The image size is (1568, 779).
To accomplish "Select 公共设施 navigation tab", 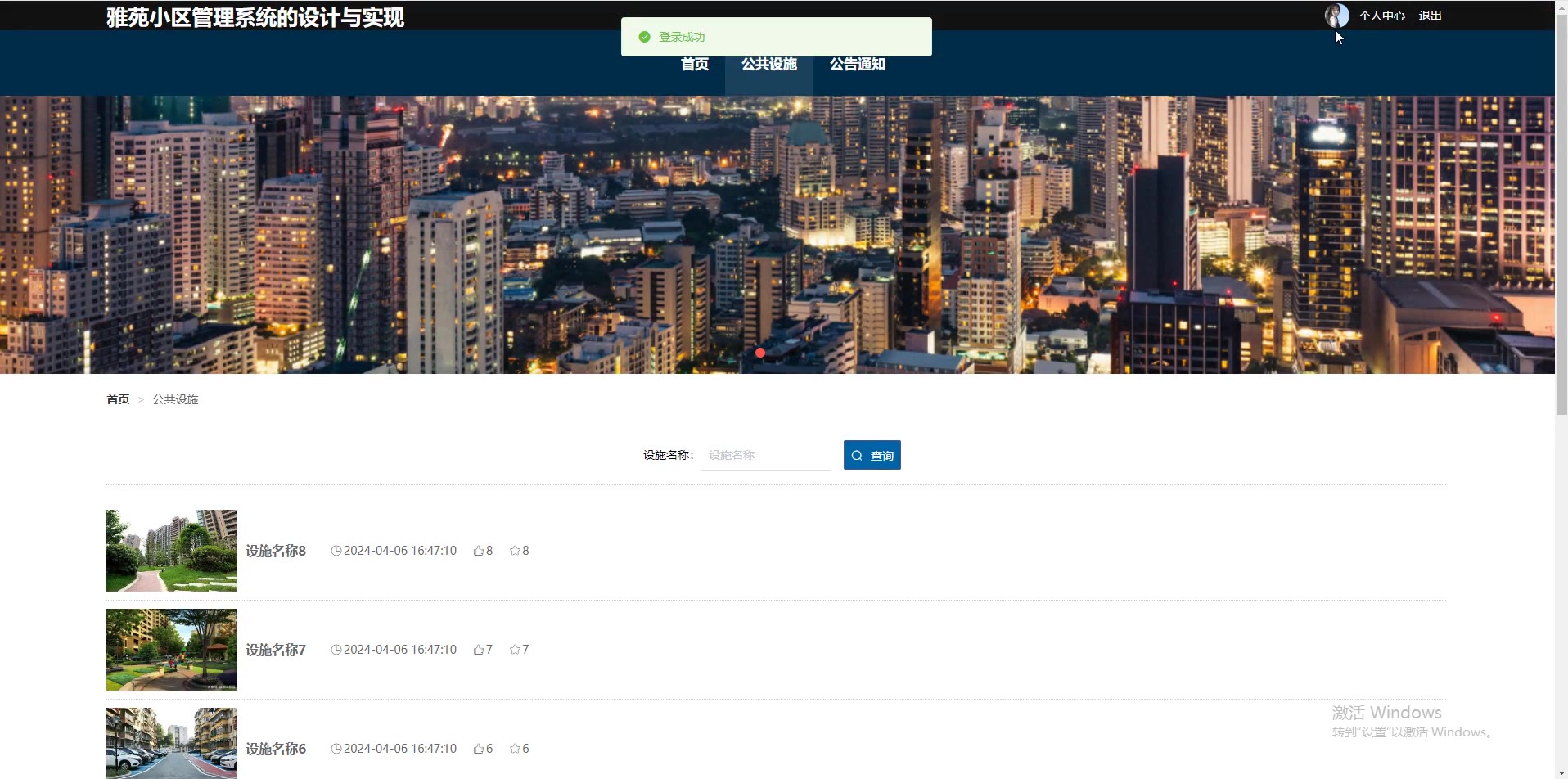I will (x=769, y=64).
